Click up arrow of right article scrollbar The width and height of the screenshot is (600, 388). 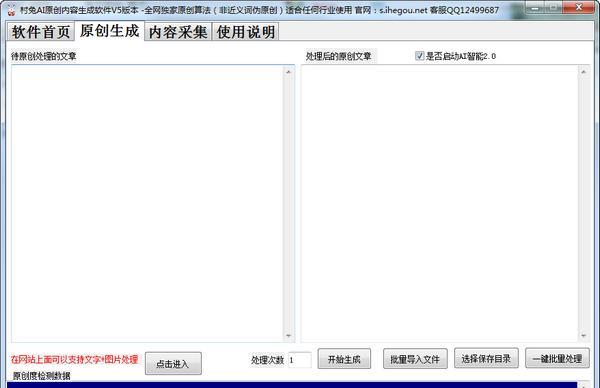coord(584,72)
